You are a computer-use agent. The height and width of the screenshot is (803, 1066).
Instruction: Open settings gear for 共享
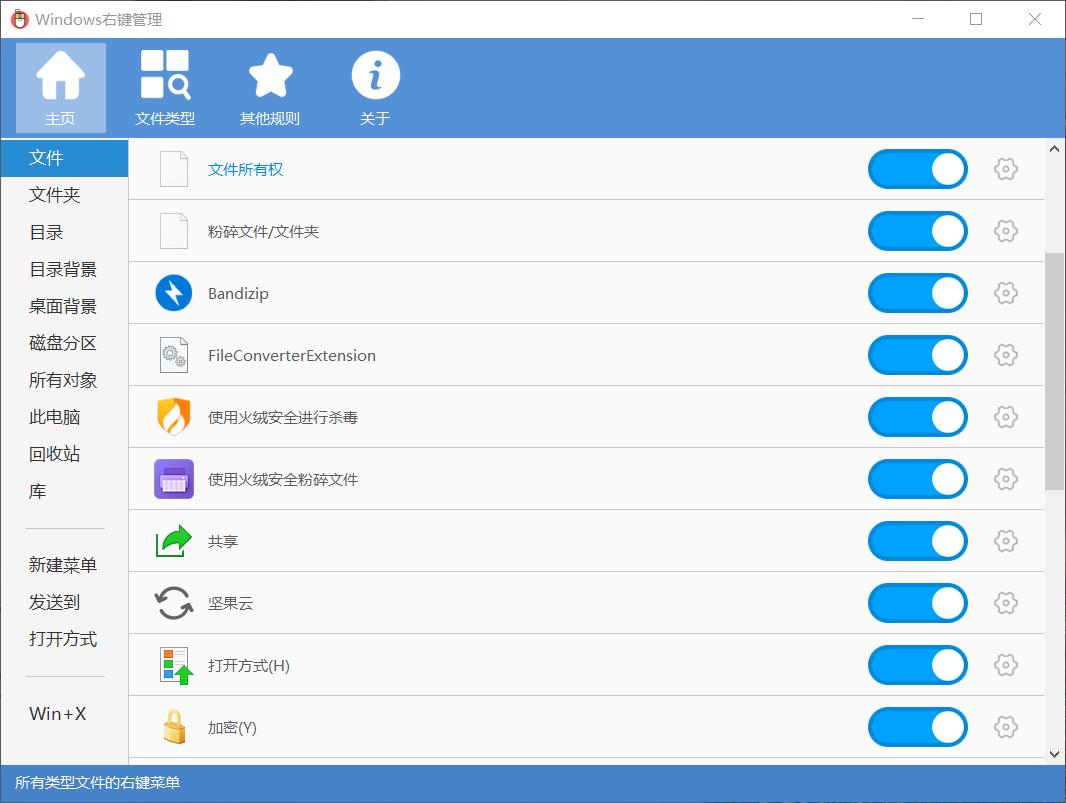[x=1005, y=541]
